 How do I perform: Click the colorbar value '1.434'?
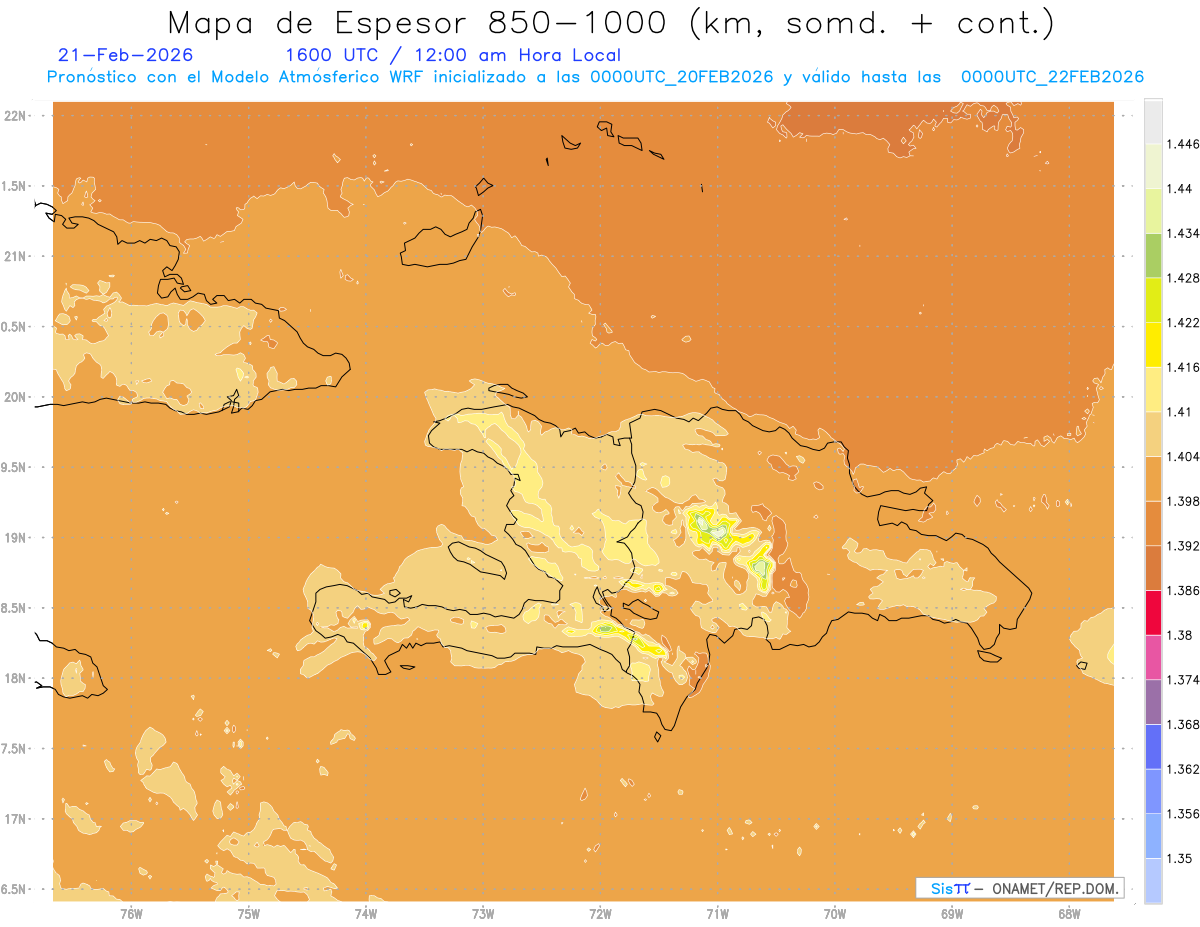[x=1184, y=233]
